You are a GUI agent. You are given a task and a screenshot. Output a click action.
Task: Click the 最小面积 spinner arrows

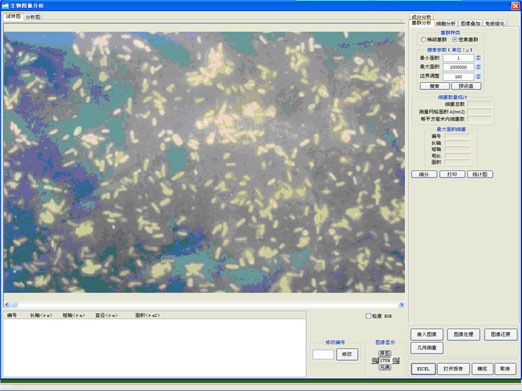pos(478,58)
